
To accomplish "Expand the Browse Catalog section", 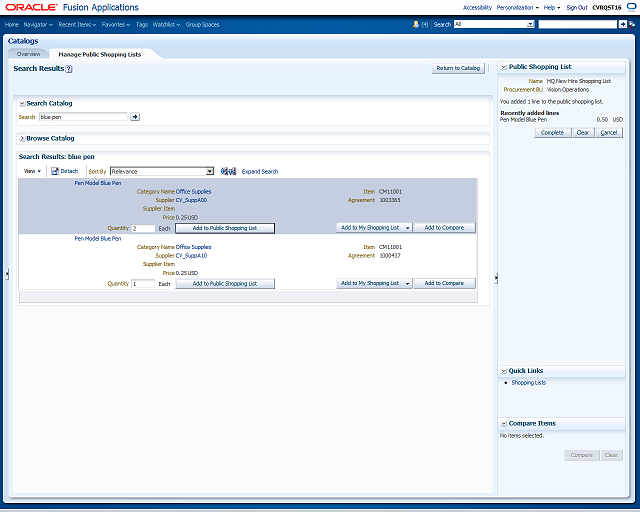I will (x=22, y=139).
